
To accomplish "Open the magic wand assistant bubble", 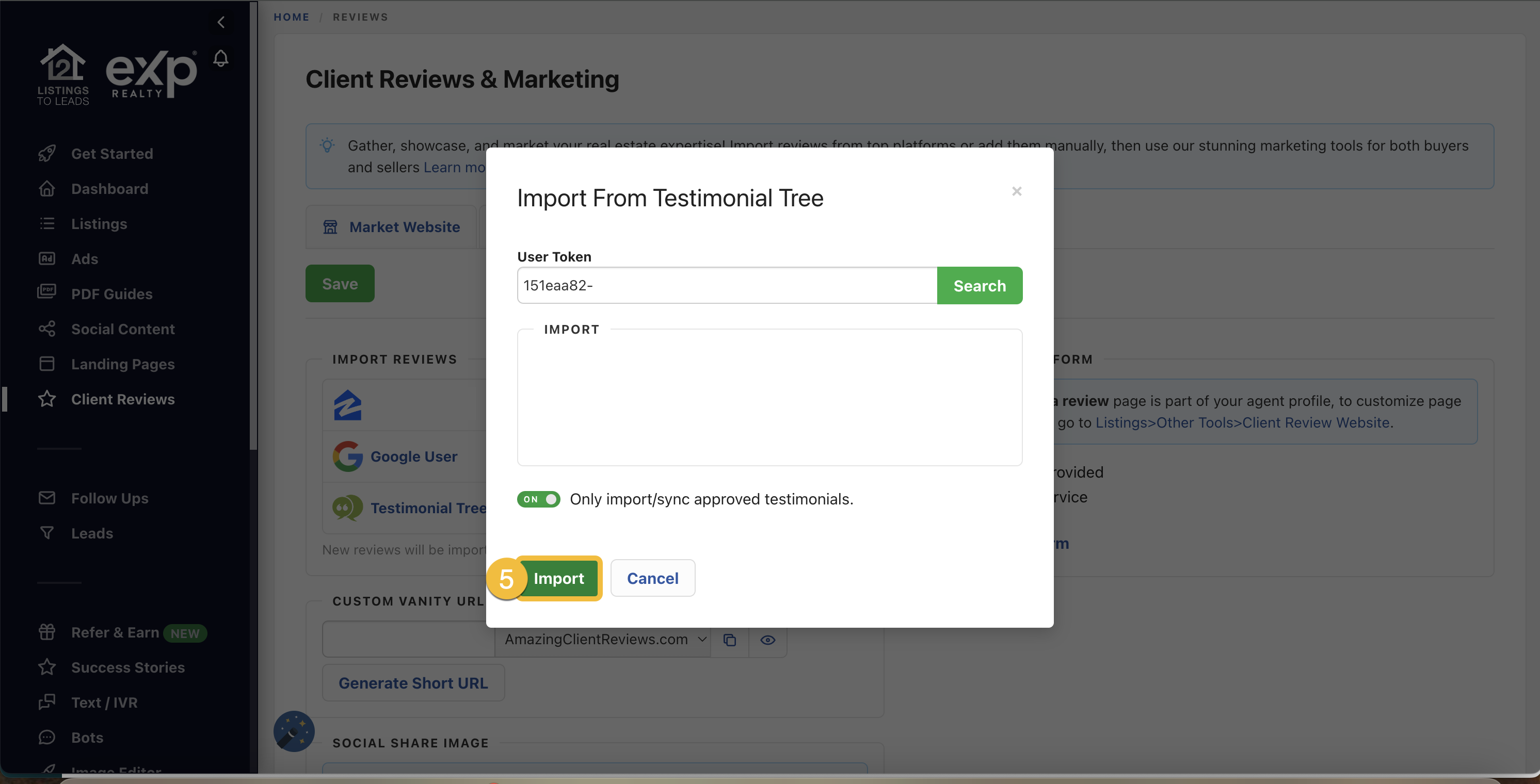I will [x=294, y=730].
